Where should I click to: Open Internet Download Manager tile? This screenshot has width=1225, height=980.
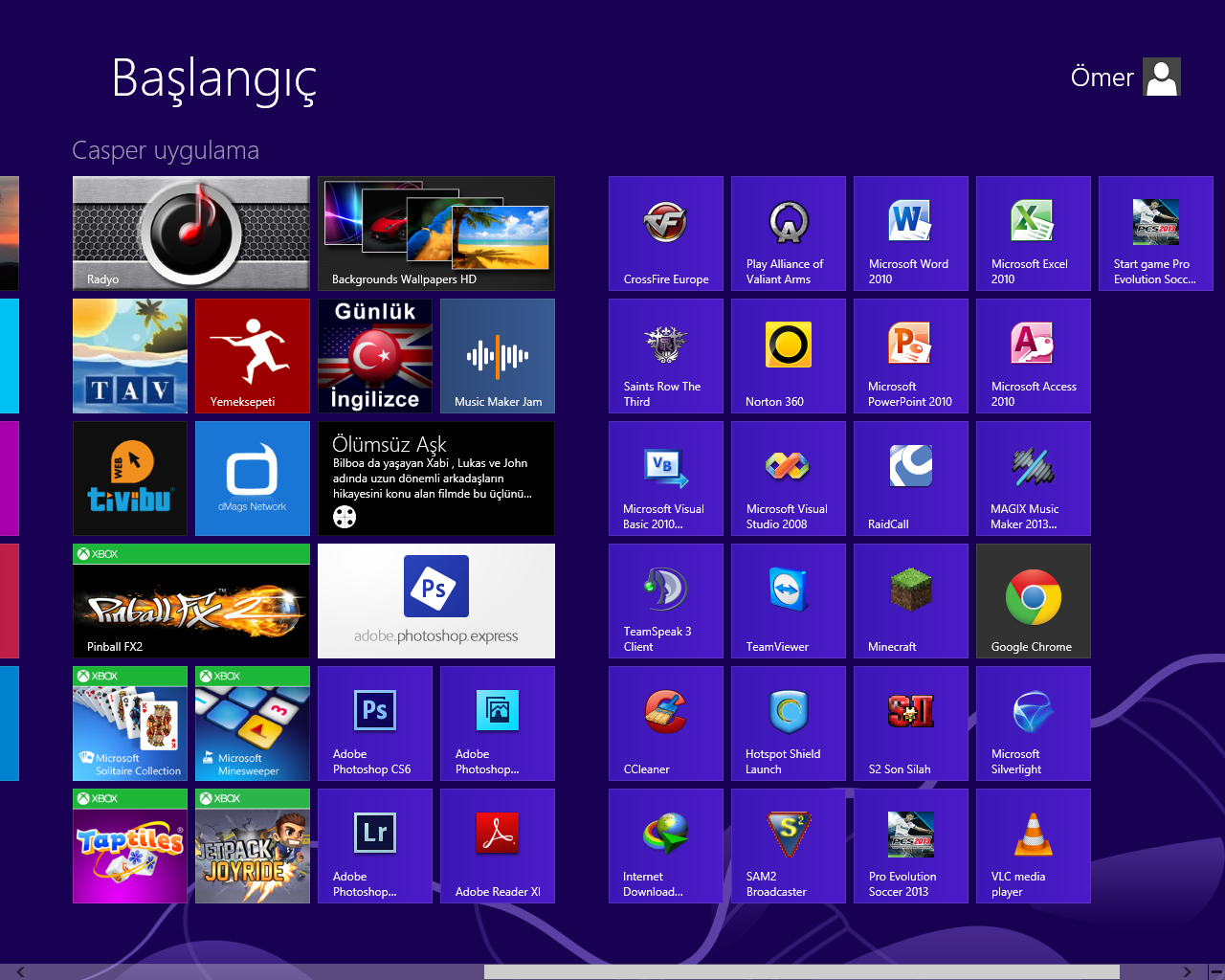tap(666, 846)
